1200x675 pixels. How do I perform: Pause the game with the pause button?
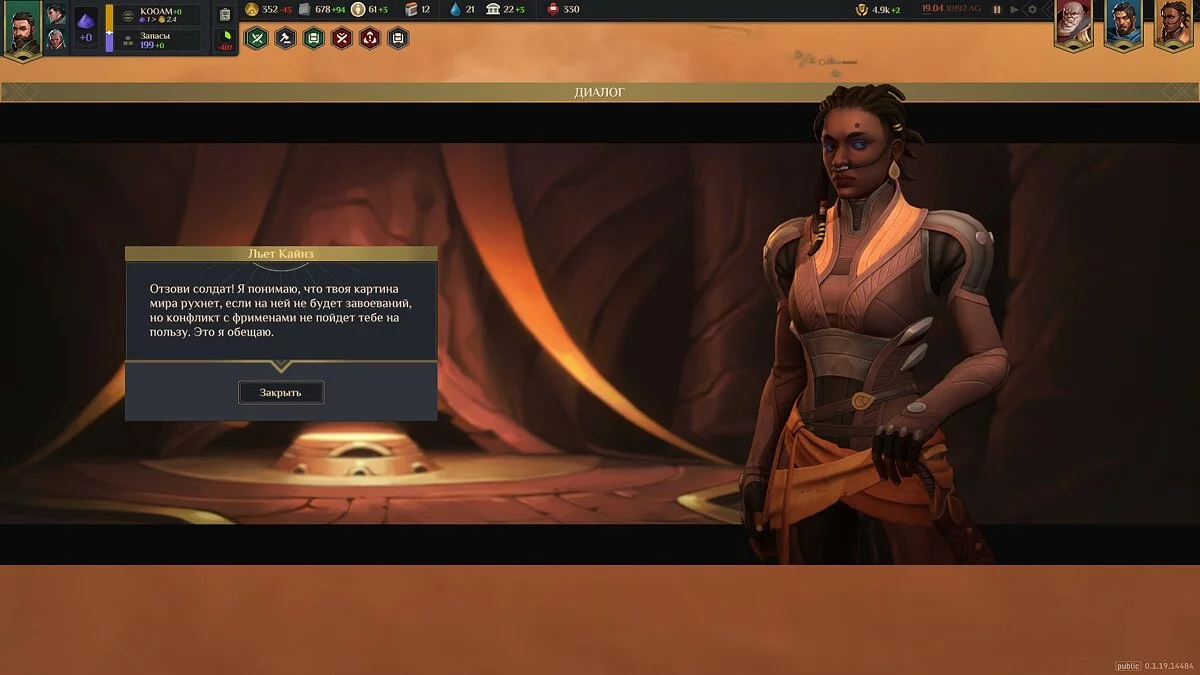(x=996, y=10)
